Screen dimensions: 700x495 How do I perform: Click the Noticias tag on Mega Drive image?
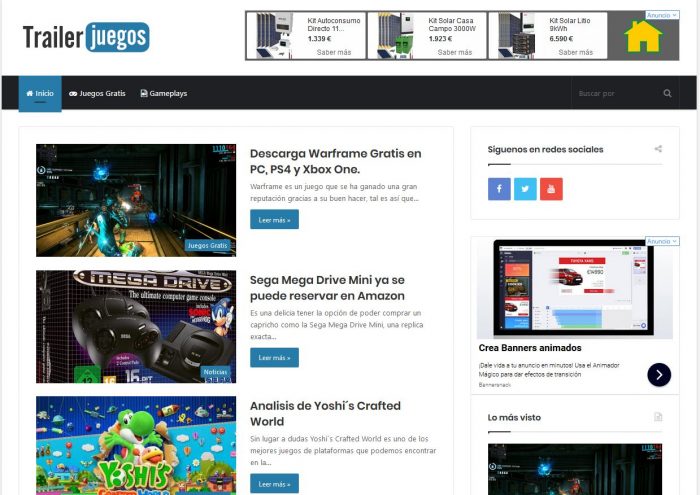click(x=216, y=371)
